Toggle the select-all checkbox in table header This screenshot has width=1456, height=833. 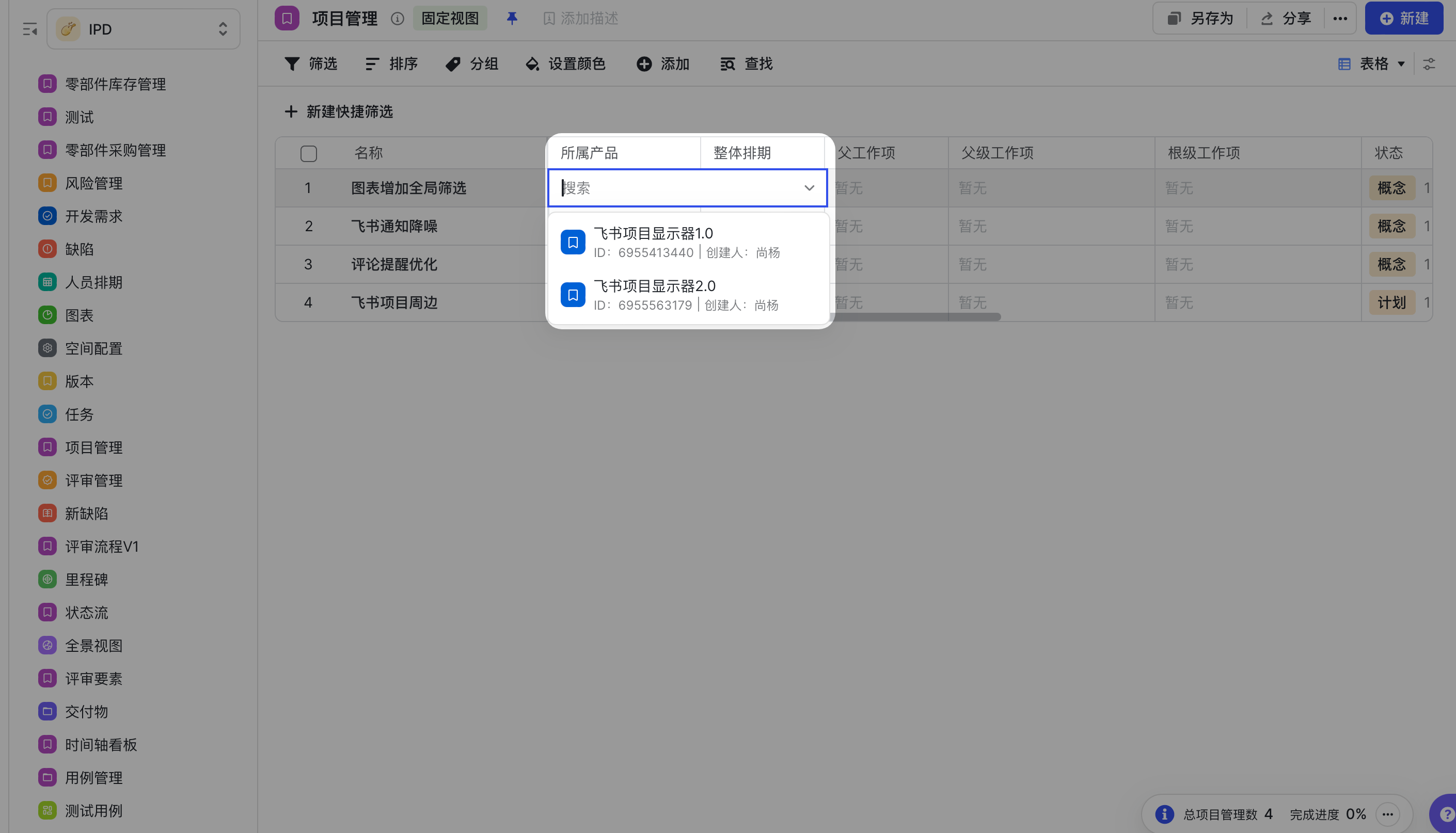(x=308, y=153)
